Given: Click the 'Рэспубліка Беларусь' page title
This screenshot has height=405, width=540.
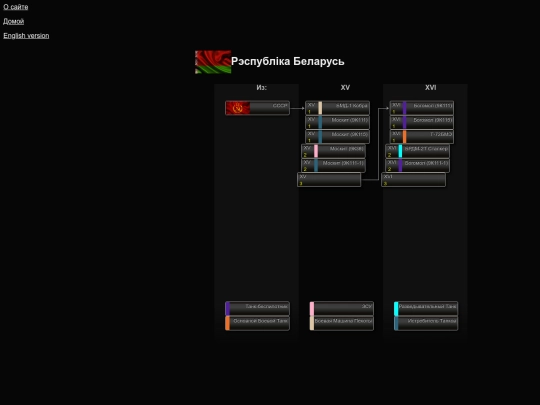Looking at the screenshot, I should pyautogui.click(x=288, y=62).
